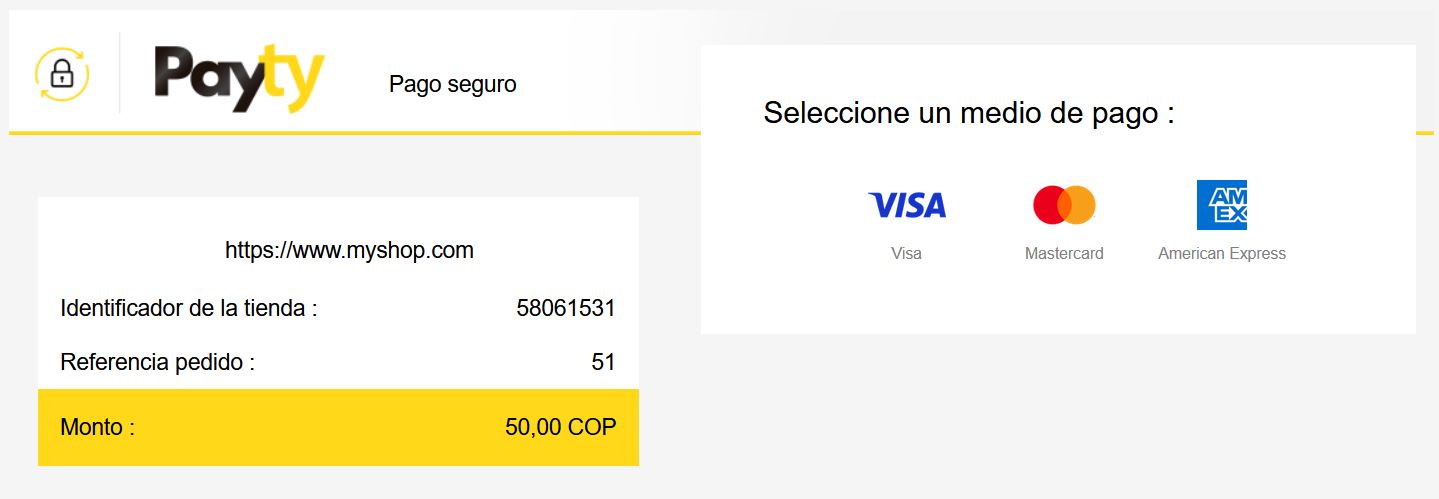Click the "Visa" text label
Screen dimensions: 1439x499
(906, 254)
